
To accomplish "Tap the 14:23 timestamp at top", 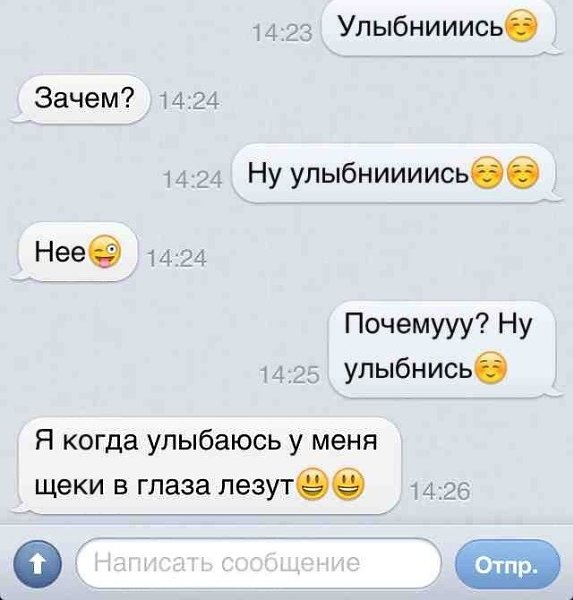I will pyautogui.click(x=282, y=35).
